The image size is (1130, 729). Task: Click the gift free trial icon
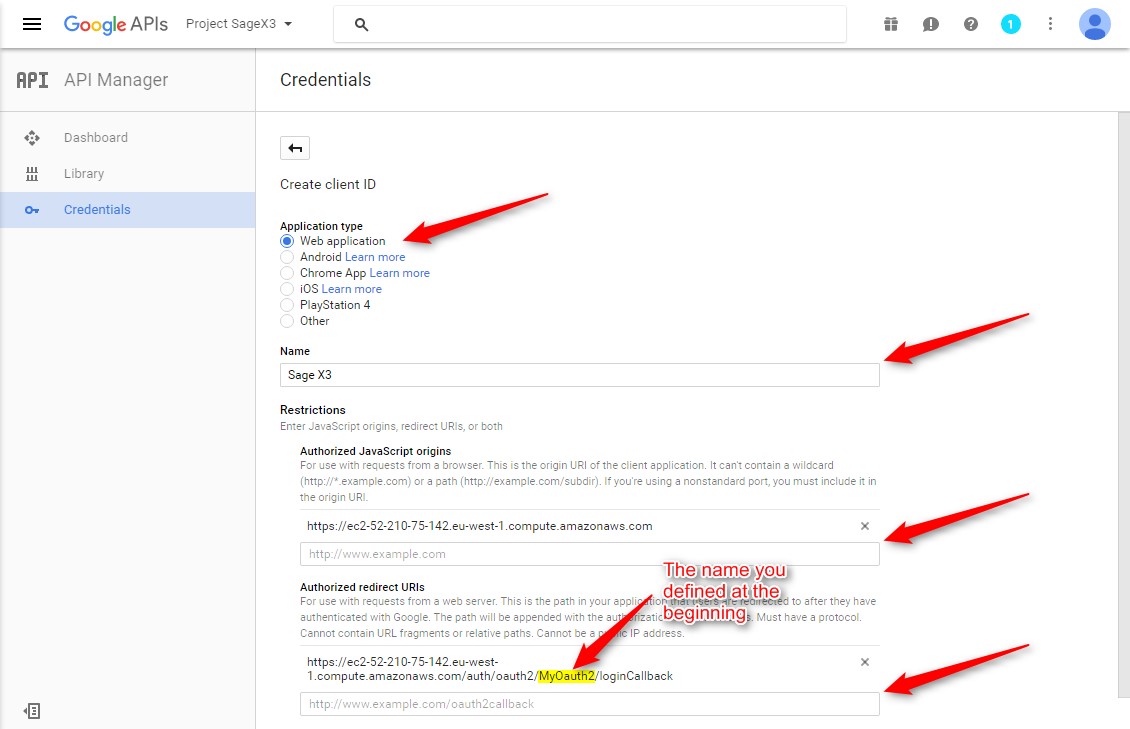coord(891,24)
